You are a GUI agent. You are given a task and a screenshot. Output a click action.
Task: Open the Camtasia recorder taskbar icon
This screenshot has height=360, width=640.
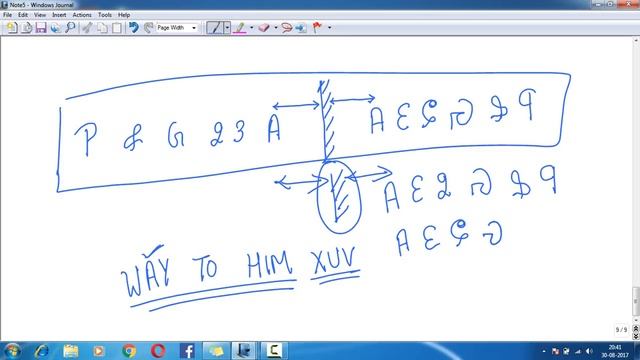pos(274,351)
